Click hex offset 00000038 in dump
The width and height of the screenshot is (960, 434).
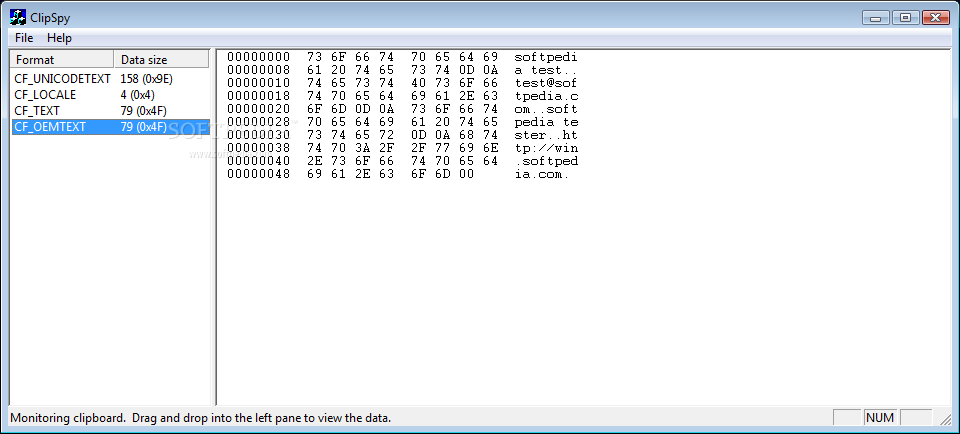point(258,148)
